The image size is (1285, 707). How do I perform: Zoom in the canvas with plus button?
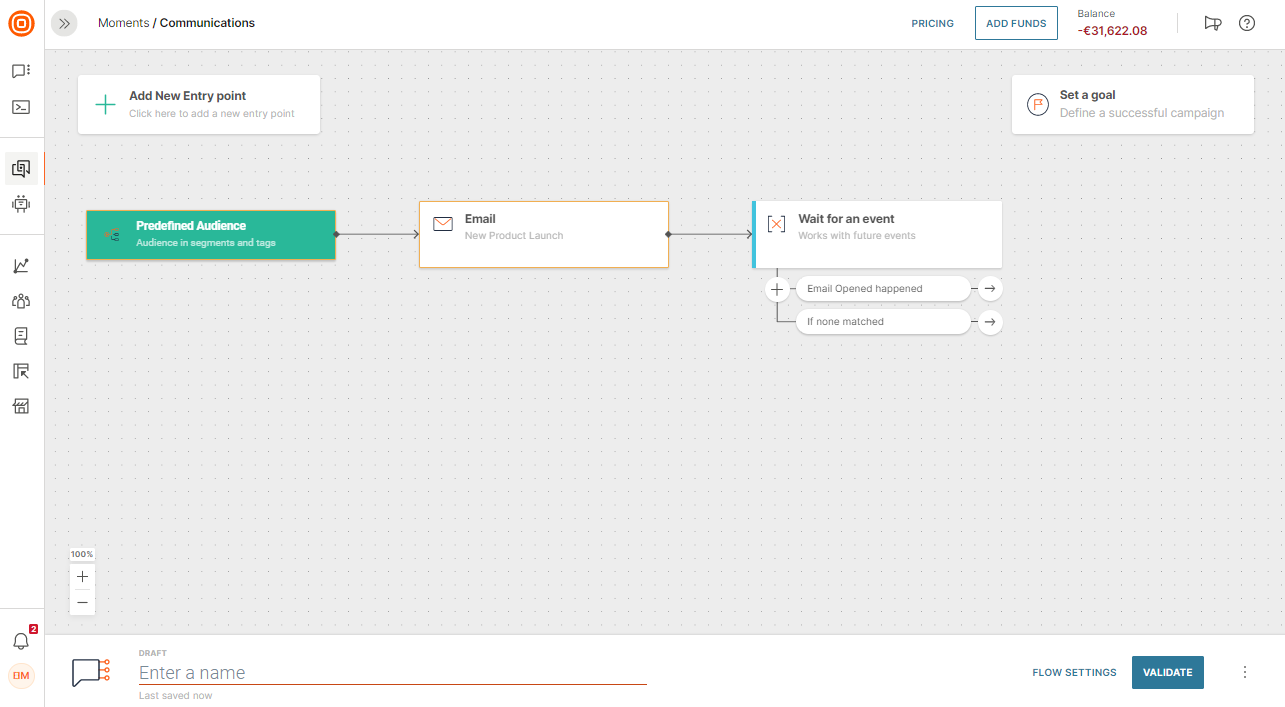[83, 577]
